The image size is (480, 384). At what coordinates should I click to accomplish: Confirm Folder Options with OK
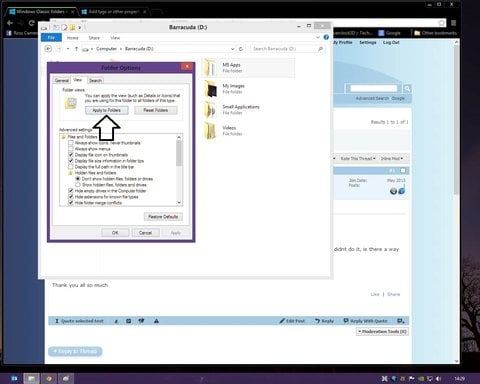[115, 233]
